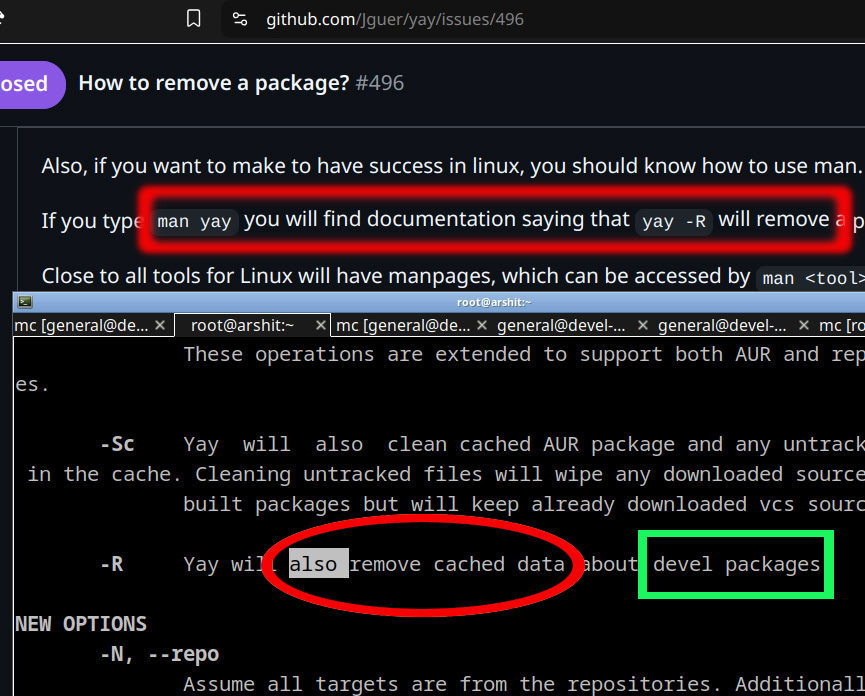Click the '-N, --repo' option text
Viewport: 865px width, 696px height.
159,654
